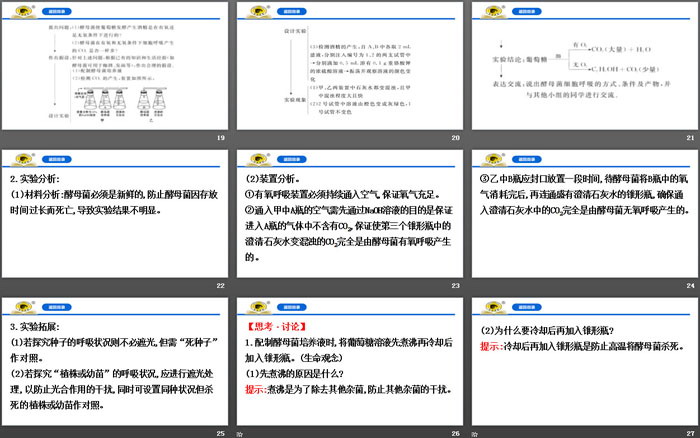
Task: Click the blue pill button on slide 21
Action: [527, 12]
